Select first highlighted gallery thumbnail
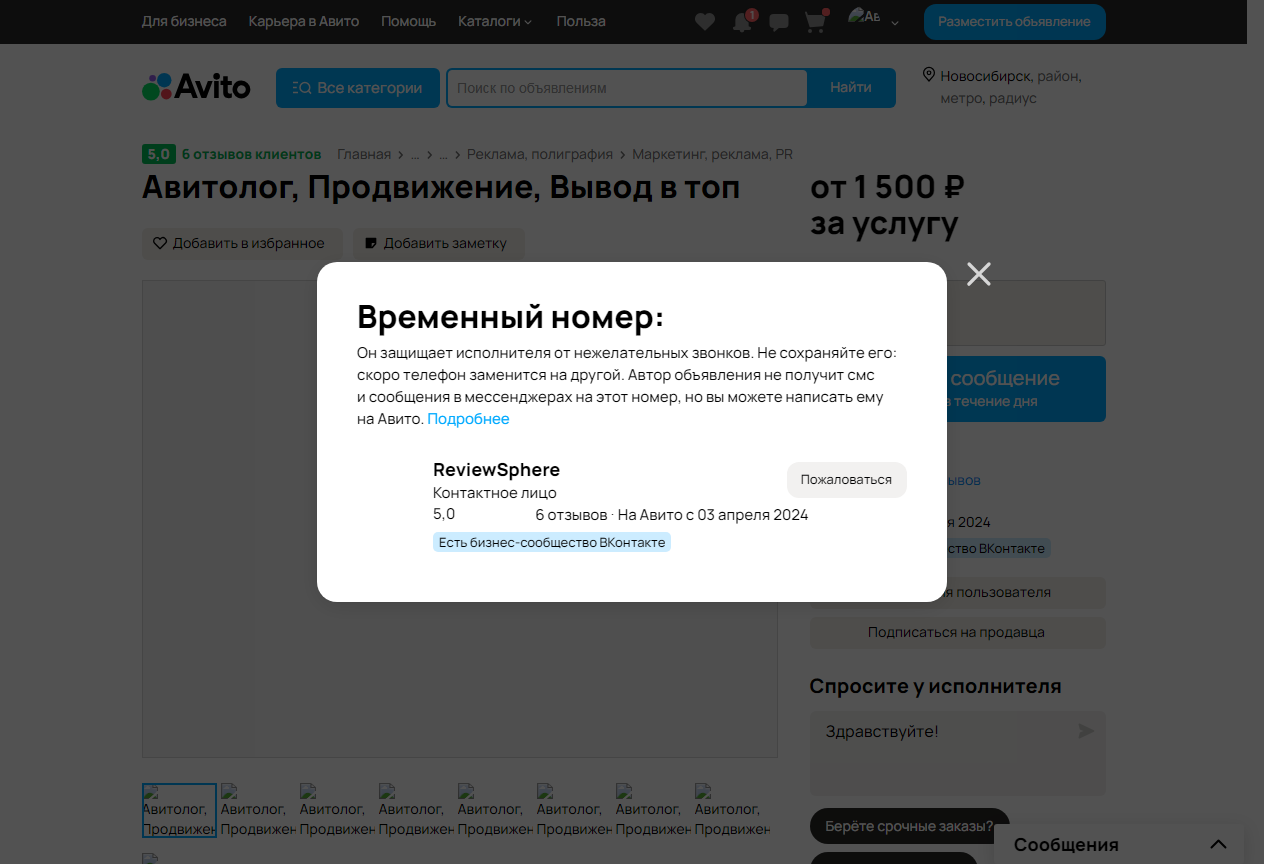 [179, 810]
